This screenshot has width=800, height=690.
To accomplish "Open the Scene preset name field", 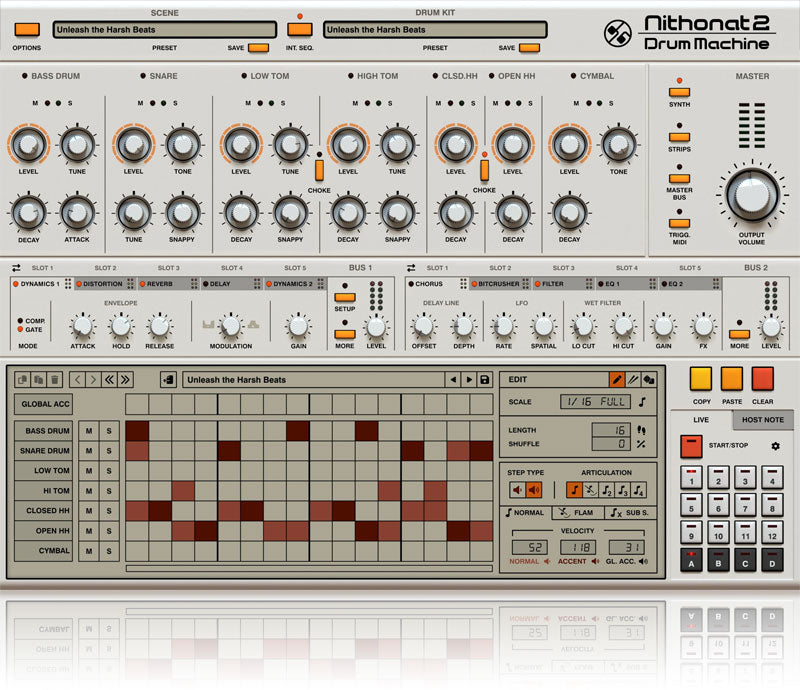I will tap(165, 30).
